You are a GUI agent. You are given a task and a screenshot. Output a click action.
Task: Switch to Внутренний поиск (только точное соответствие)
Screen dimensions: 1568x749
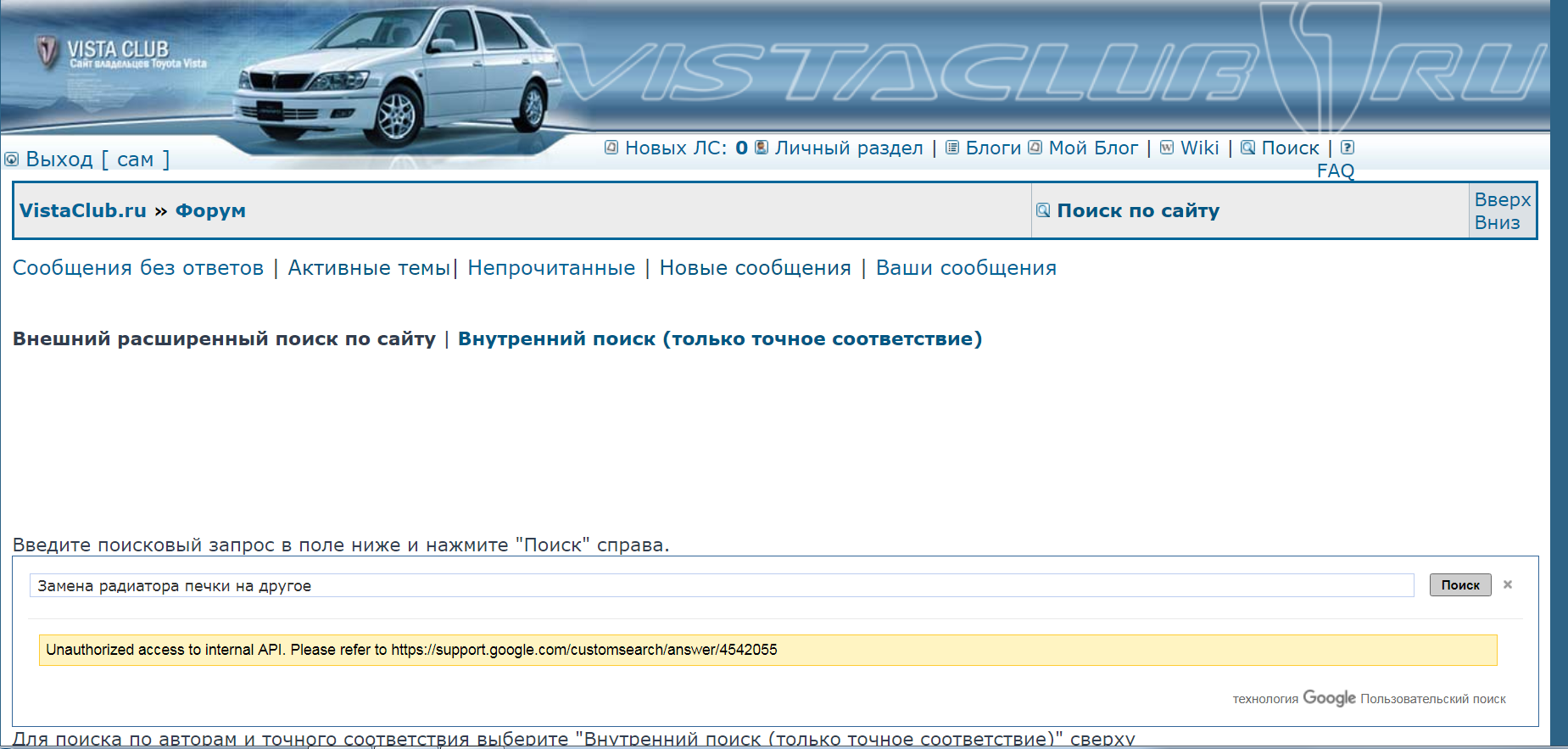(x=719, y=339)
